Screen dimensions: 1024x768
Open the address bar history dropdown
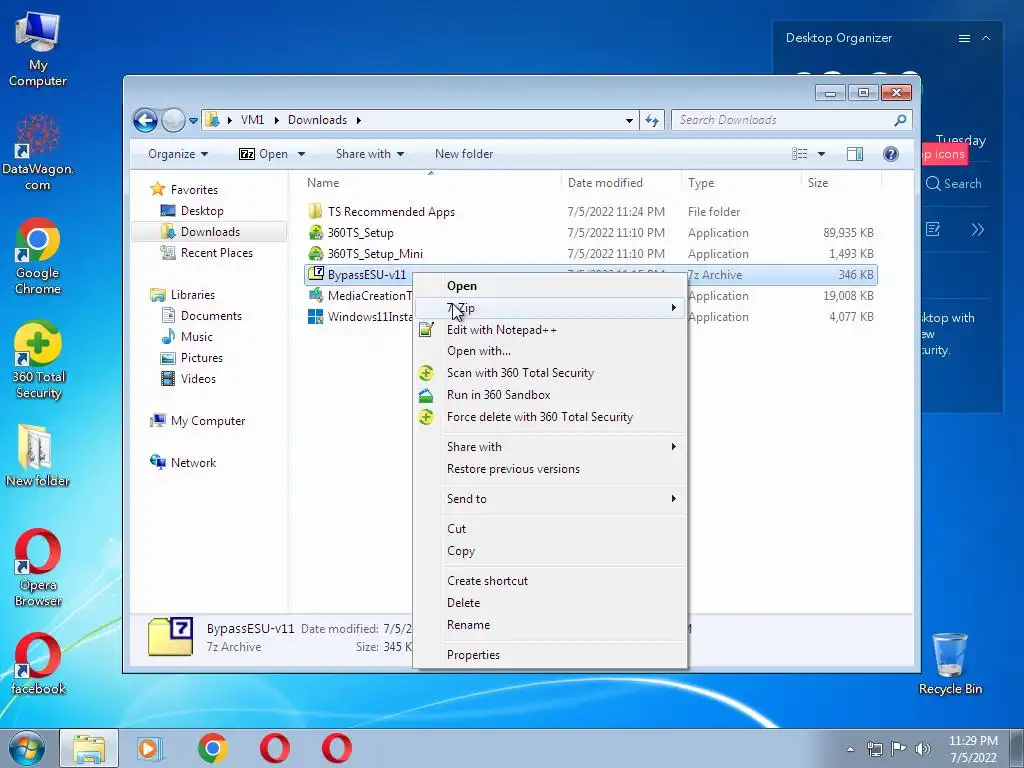(x=629, y=120)
